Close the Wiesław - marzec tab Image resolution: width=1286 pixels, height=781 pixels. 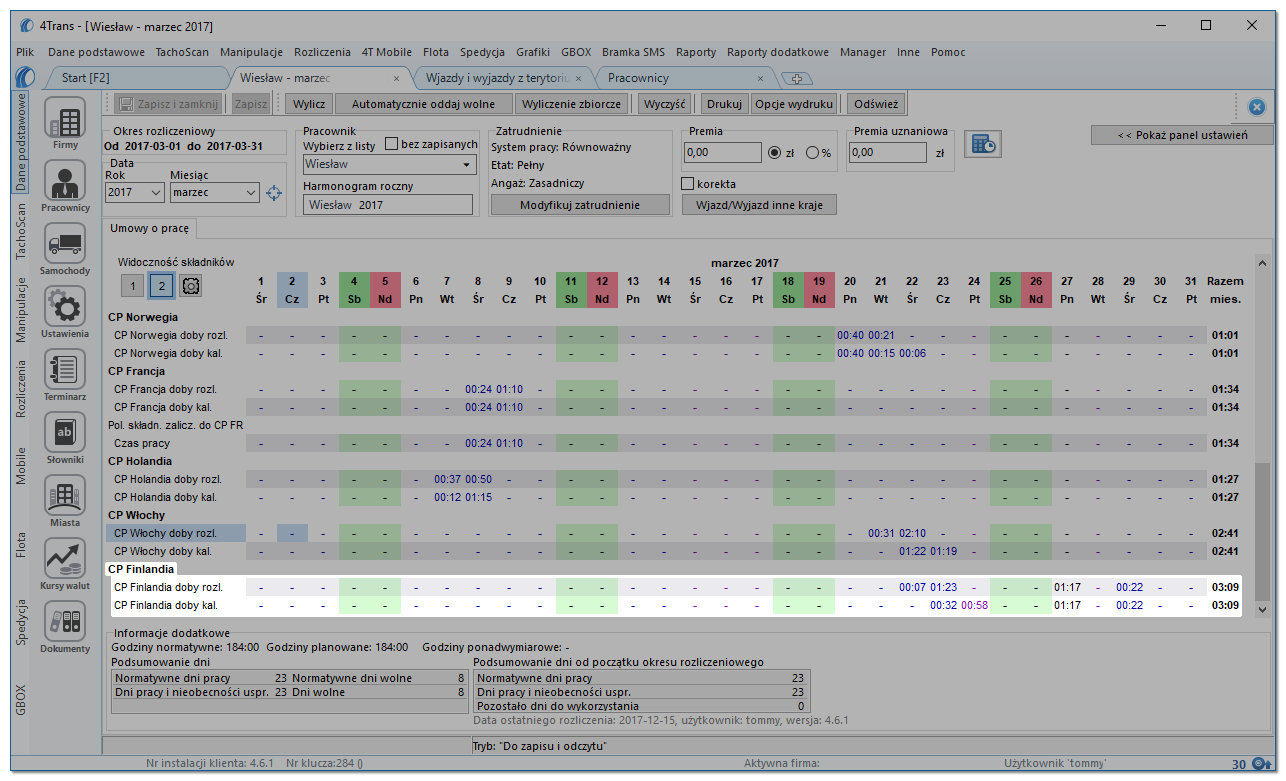(x=396, y=78)
